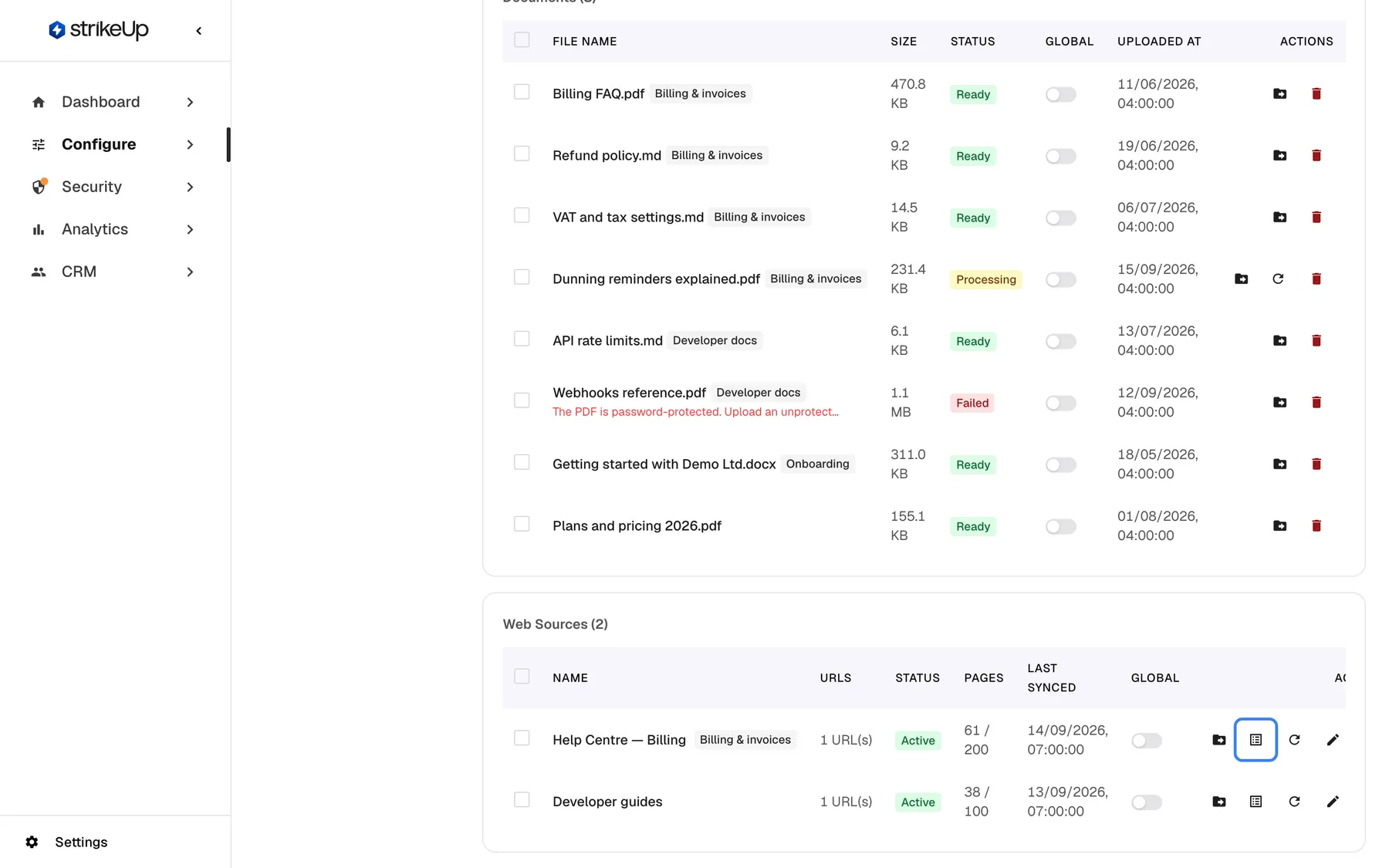Click the Onboarding tag on Getting started doc
Screen dimensions: 1389x868
click(817, 464)
